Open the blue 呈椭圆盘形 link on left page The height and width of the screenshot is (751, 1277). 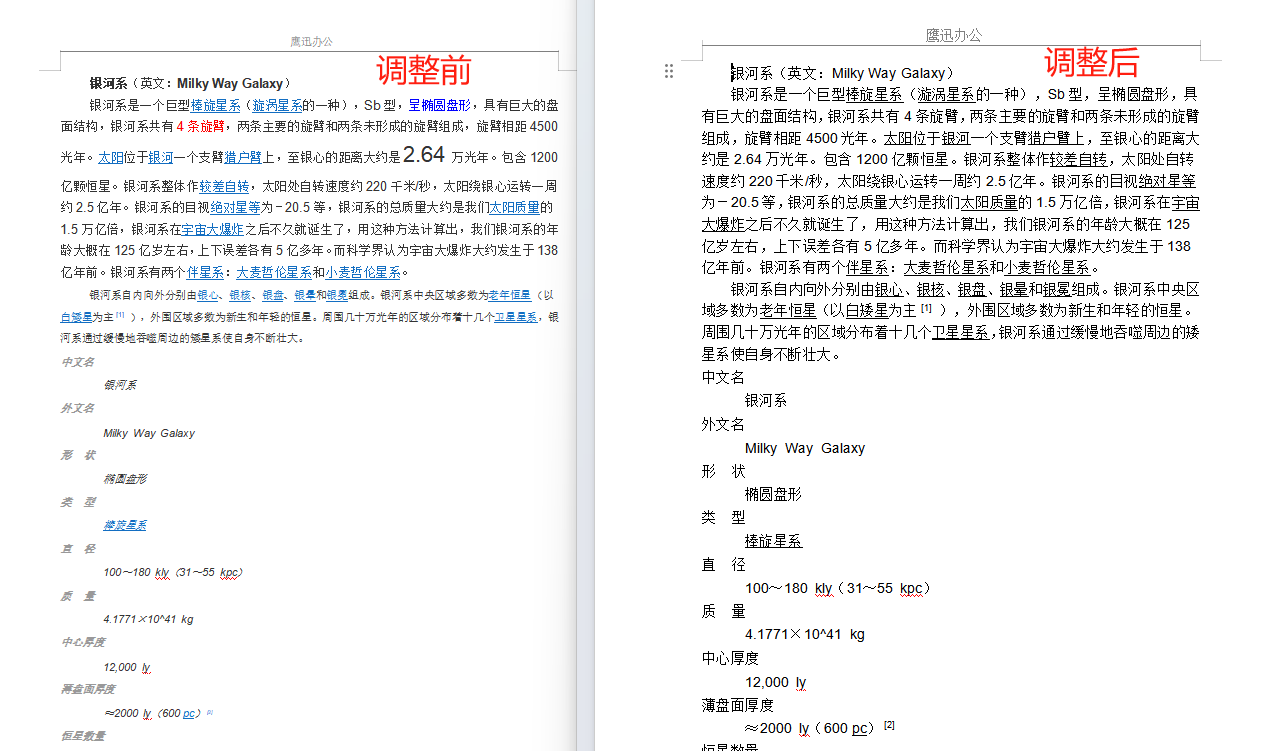(x=440, y=104)
